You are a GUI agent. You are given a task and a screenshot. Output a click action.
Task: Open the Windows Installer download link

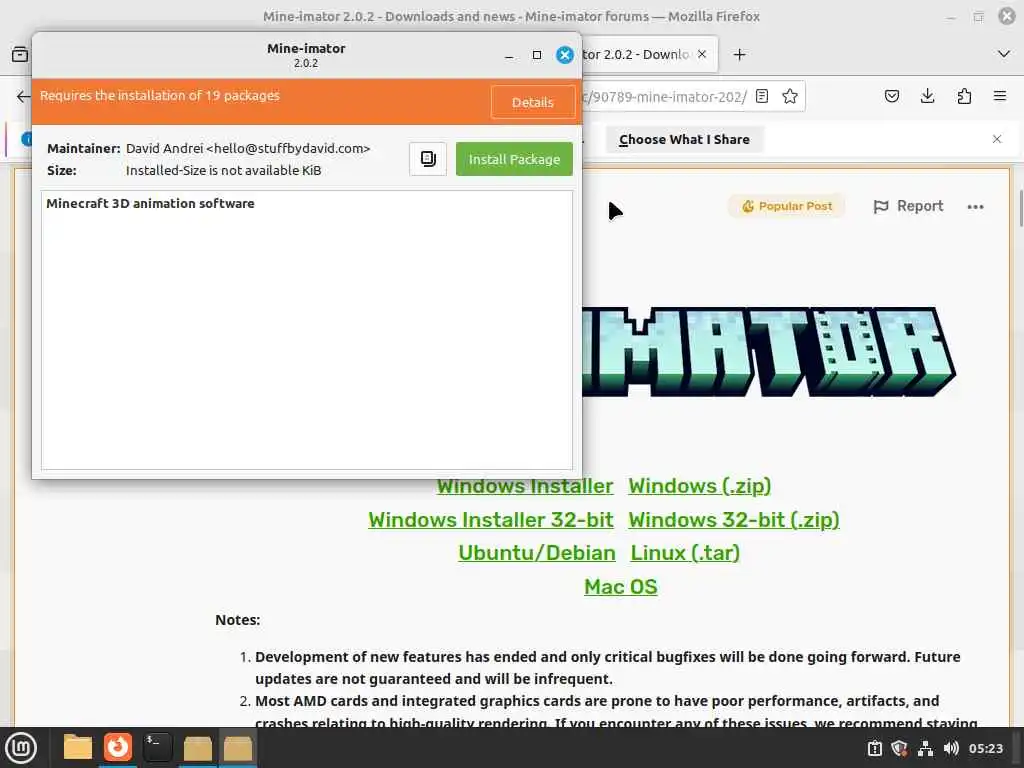tap(525, 486)
